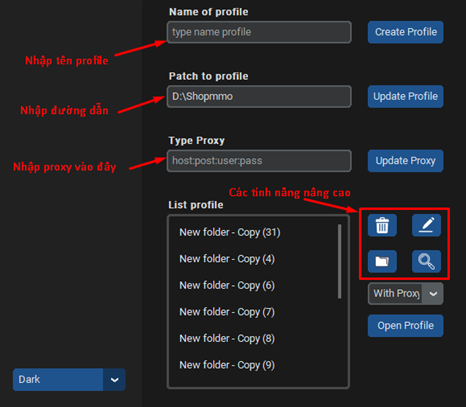Expand the With Proxy dropdown arrow

433,294
